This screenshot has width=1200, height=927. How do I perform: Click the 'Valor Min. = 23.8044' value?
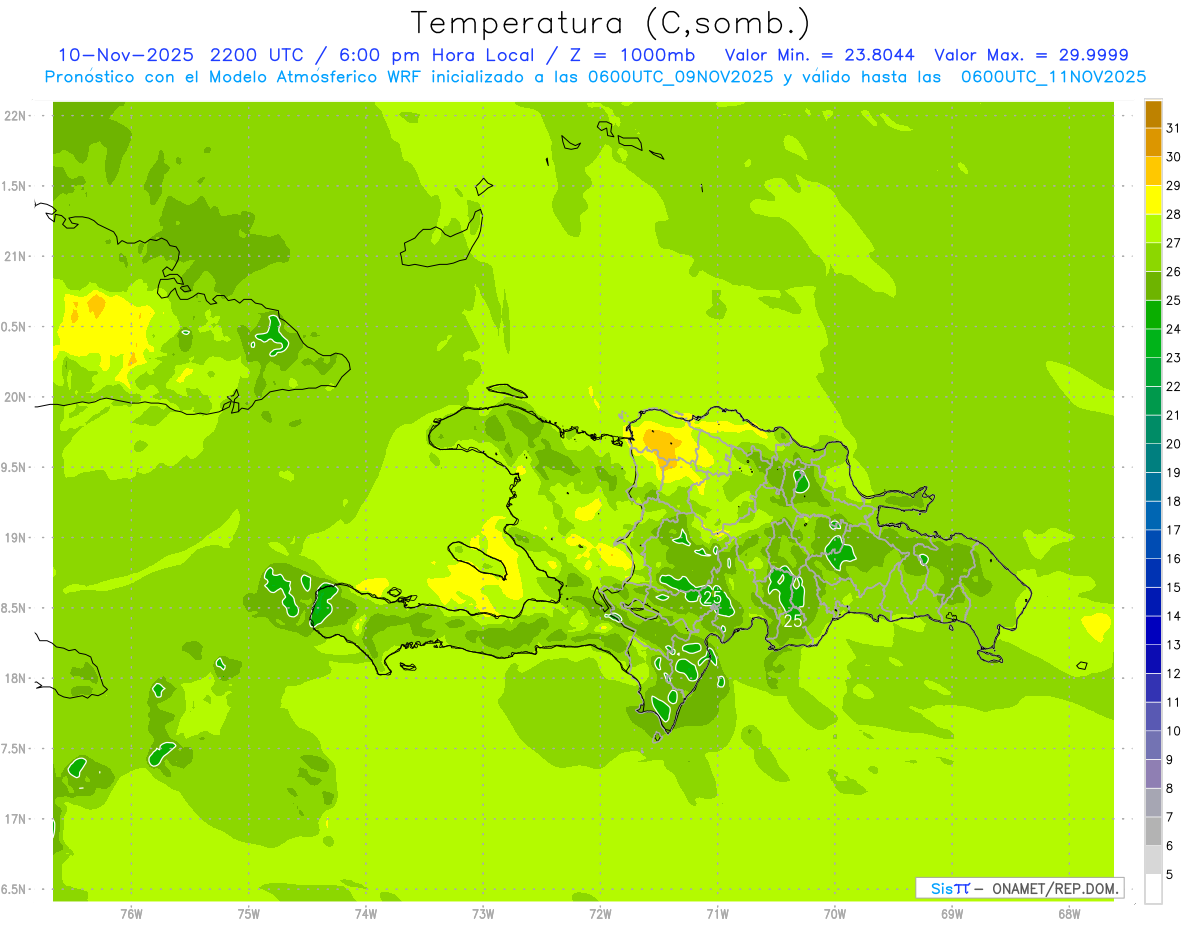[819, 55]
